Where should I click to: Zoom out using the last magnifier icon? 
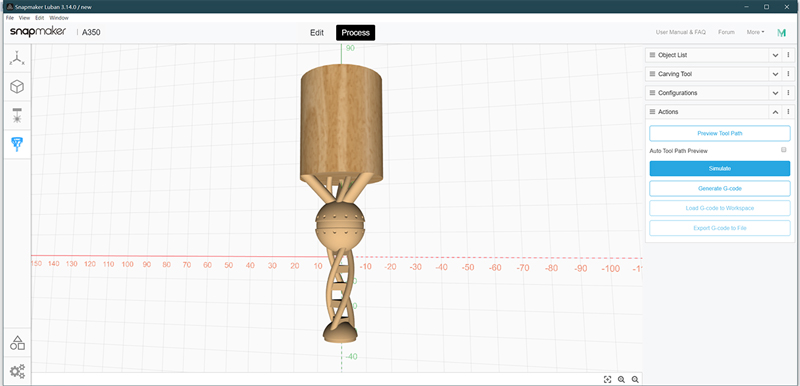[x=635, y=379]
